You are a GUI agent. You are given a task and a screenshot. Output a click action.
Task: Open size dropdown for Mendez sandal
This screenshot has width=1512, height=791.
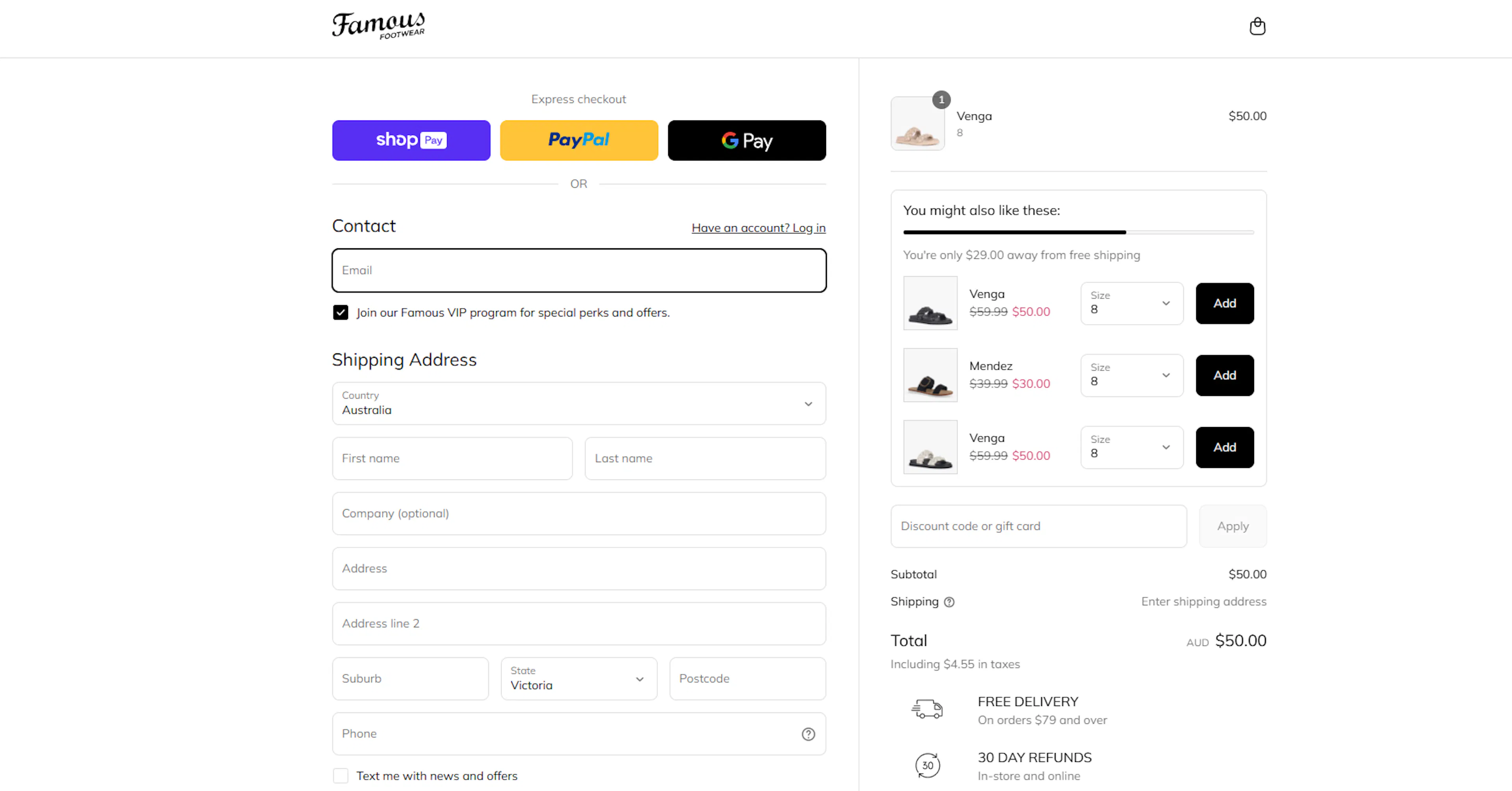pyautogui.click(x=1132, y=375)
